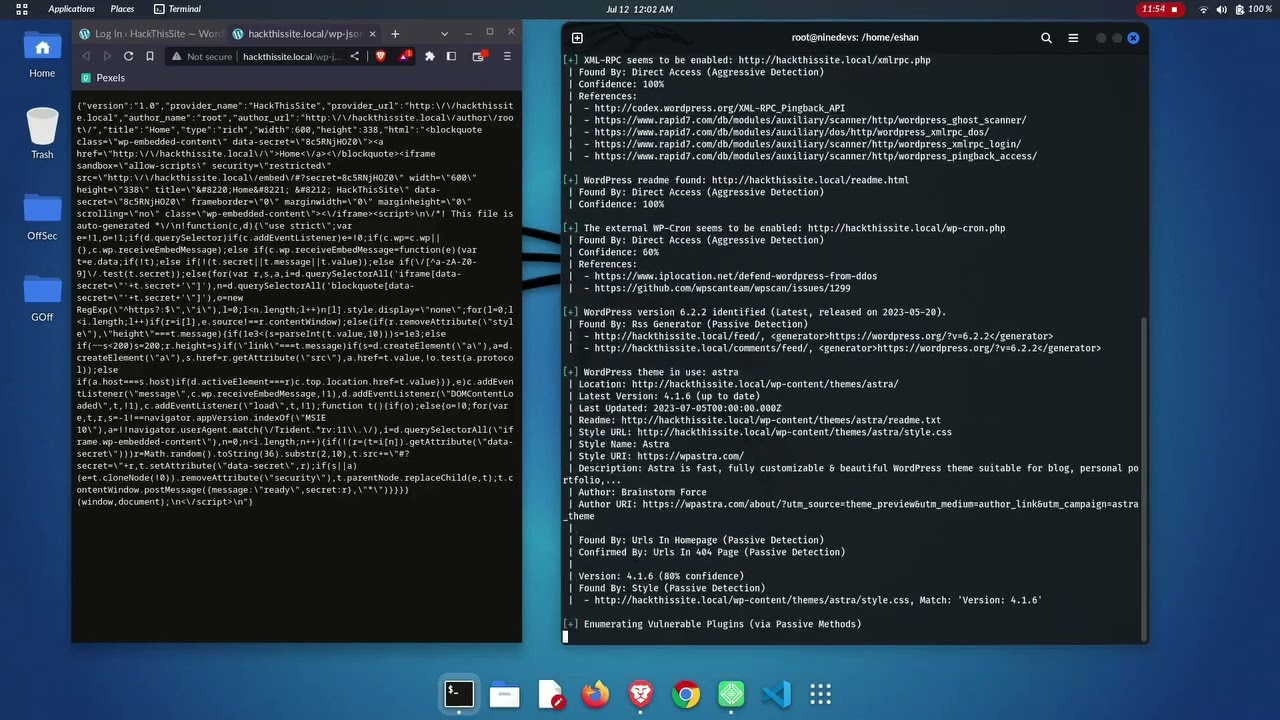Click the browser forward arrow

click(x=106, y=57)
